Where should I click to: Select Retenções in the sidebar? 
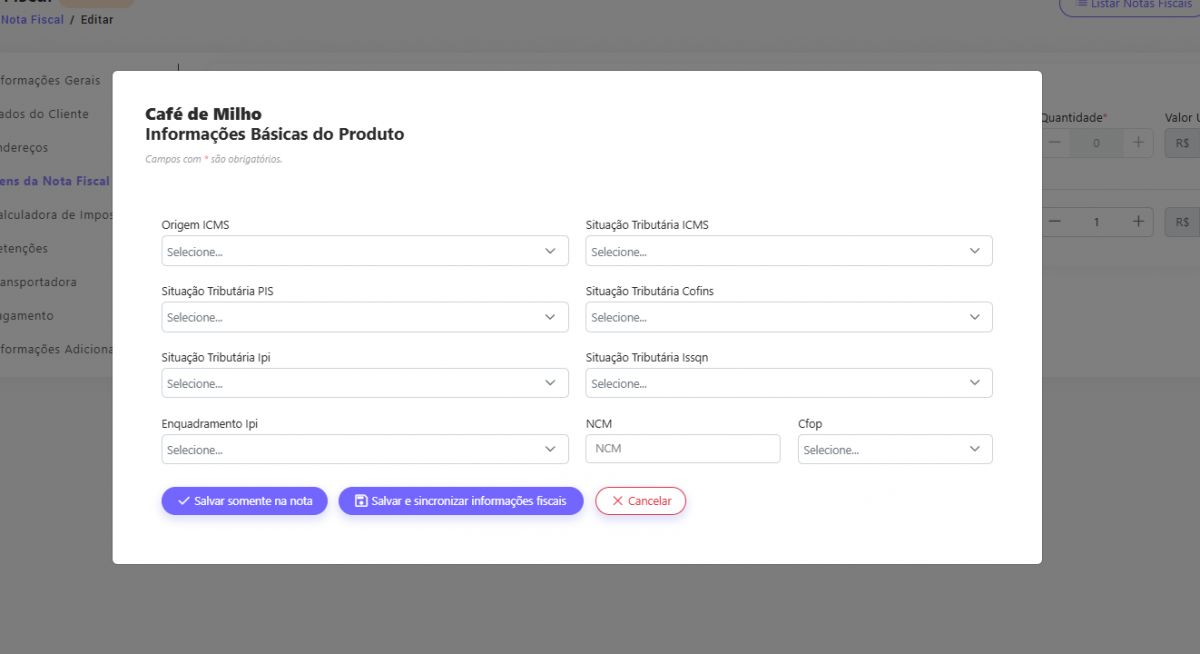tap(24, 248)
